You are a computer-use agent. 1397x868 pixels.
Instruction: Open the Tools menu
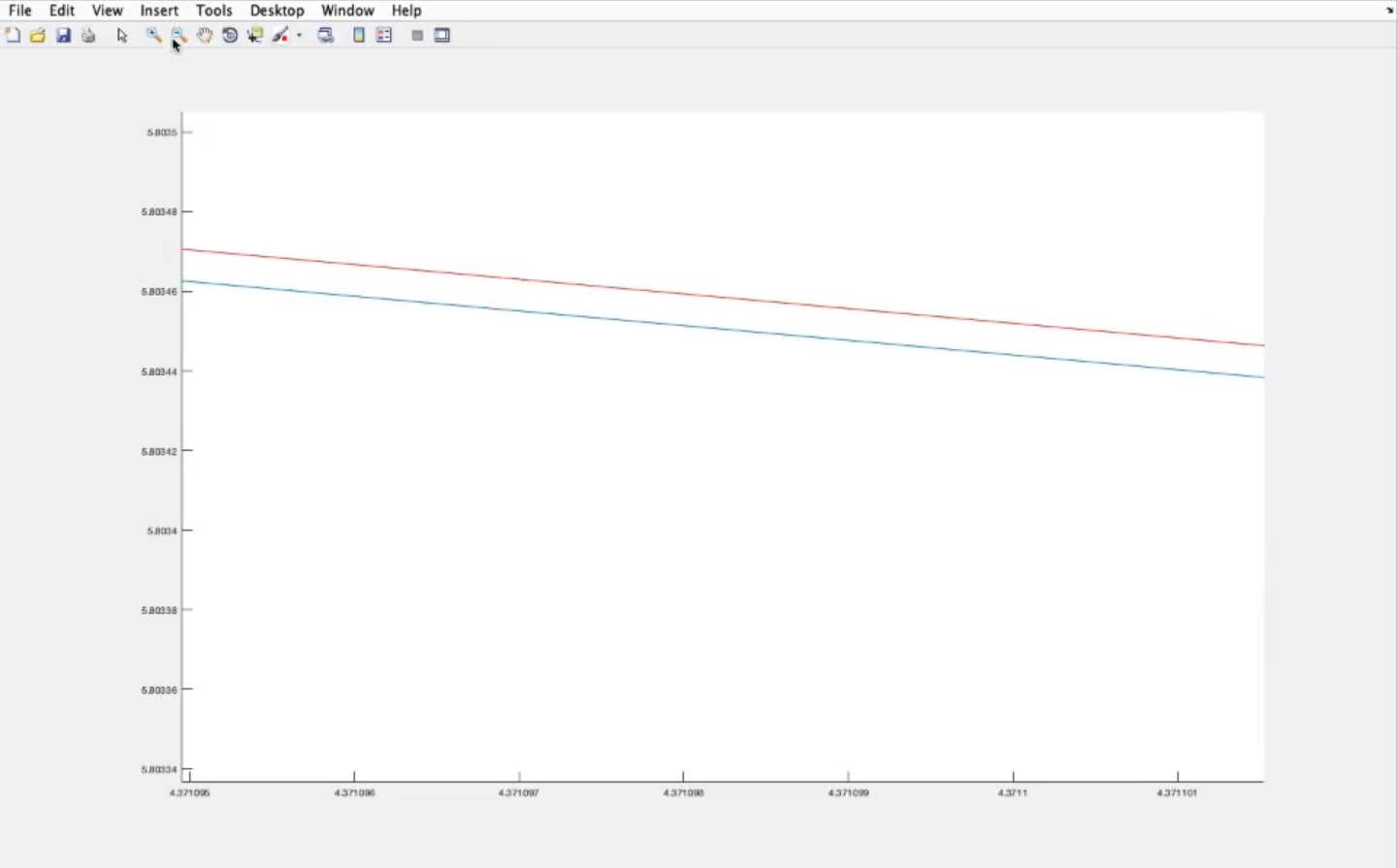[213, 11]
